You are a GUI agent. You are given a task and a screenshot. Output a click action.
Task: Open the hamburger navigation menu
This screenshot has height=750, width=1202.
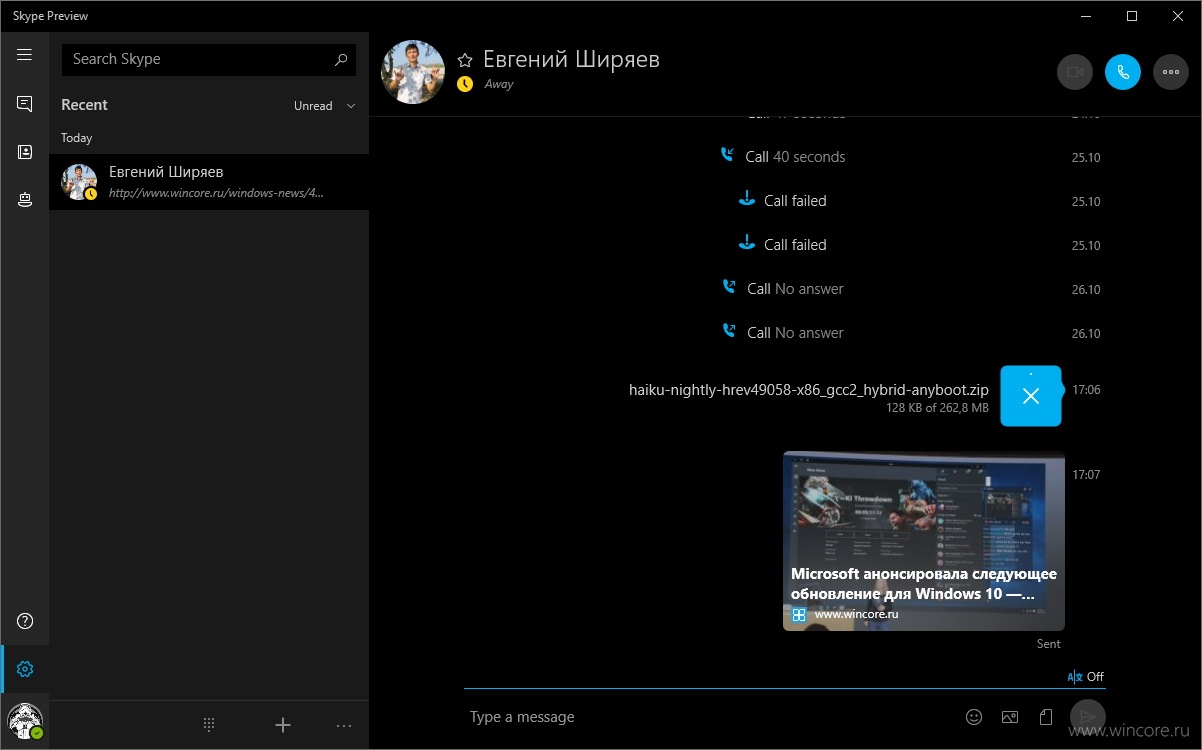[25, 55]
